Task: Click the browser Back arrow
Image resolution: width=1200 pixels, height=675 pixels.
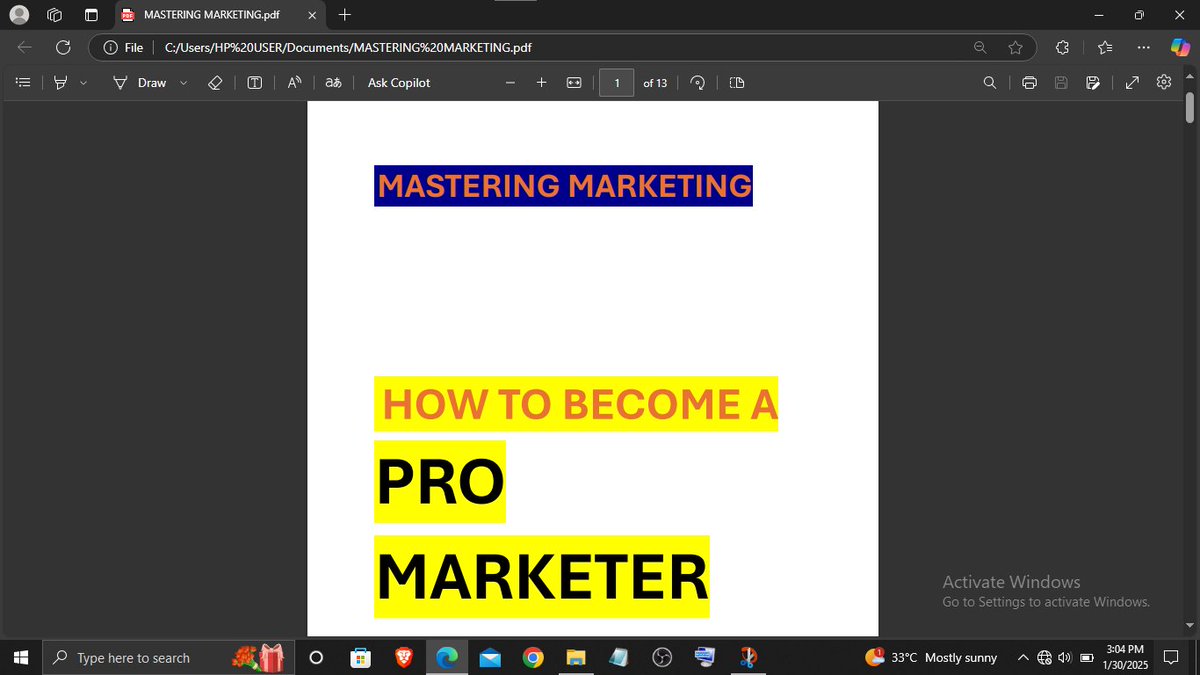Action: (x=26, y=47)
